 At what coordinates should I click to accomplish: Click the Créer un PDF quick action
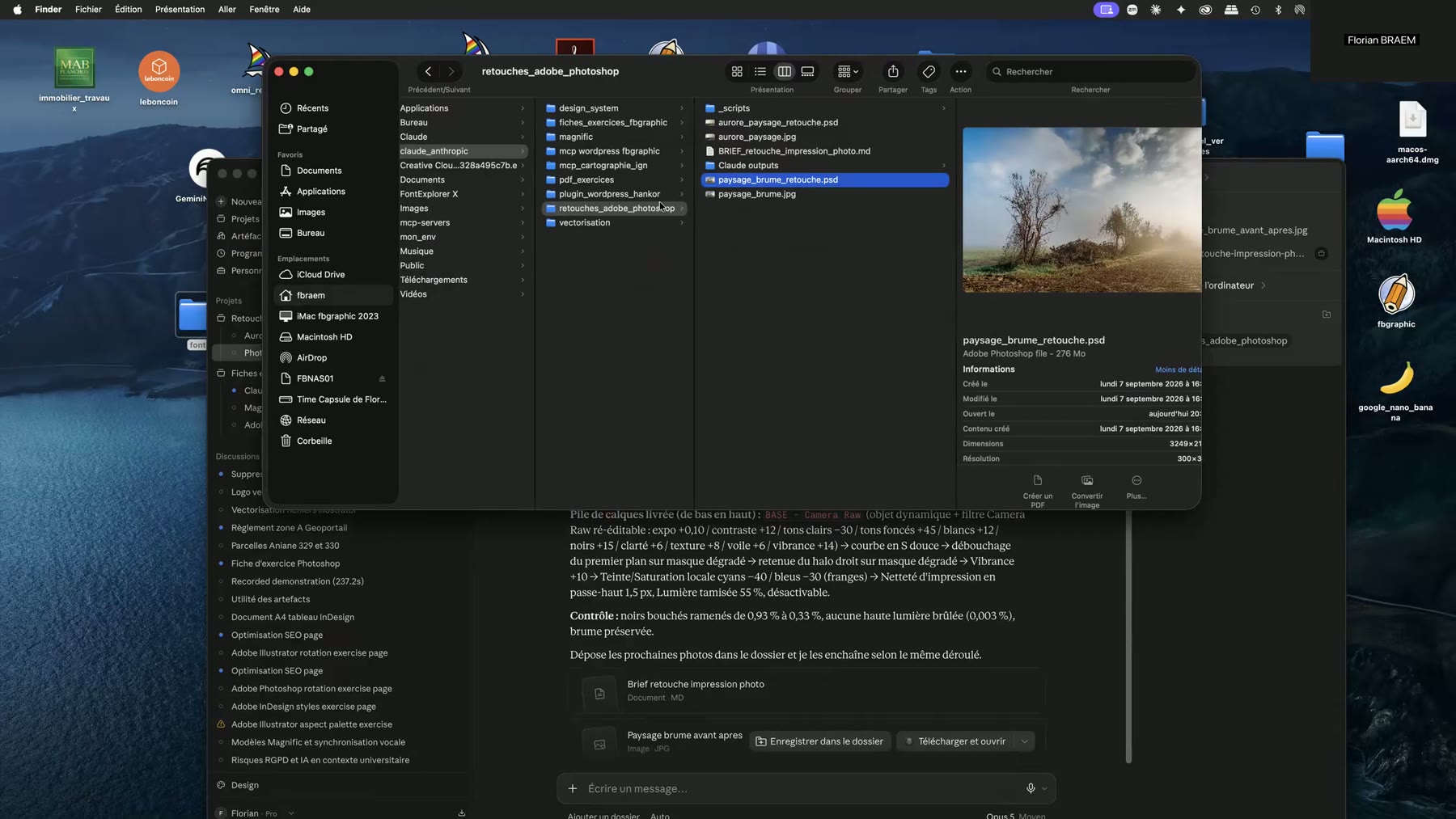pyautogui.click(x=1038, y=491)
